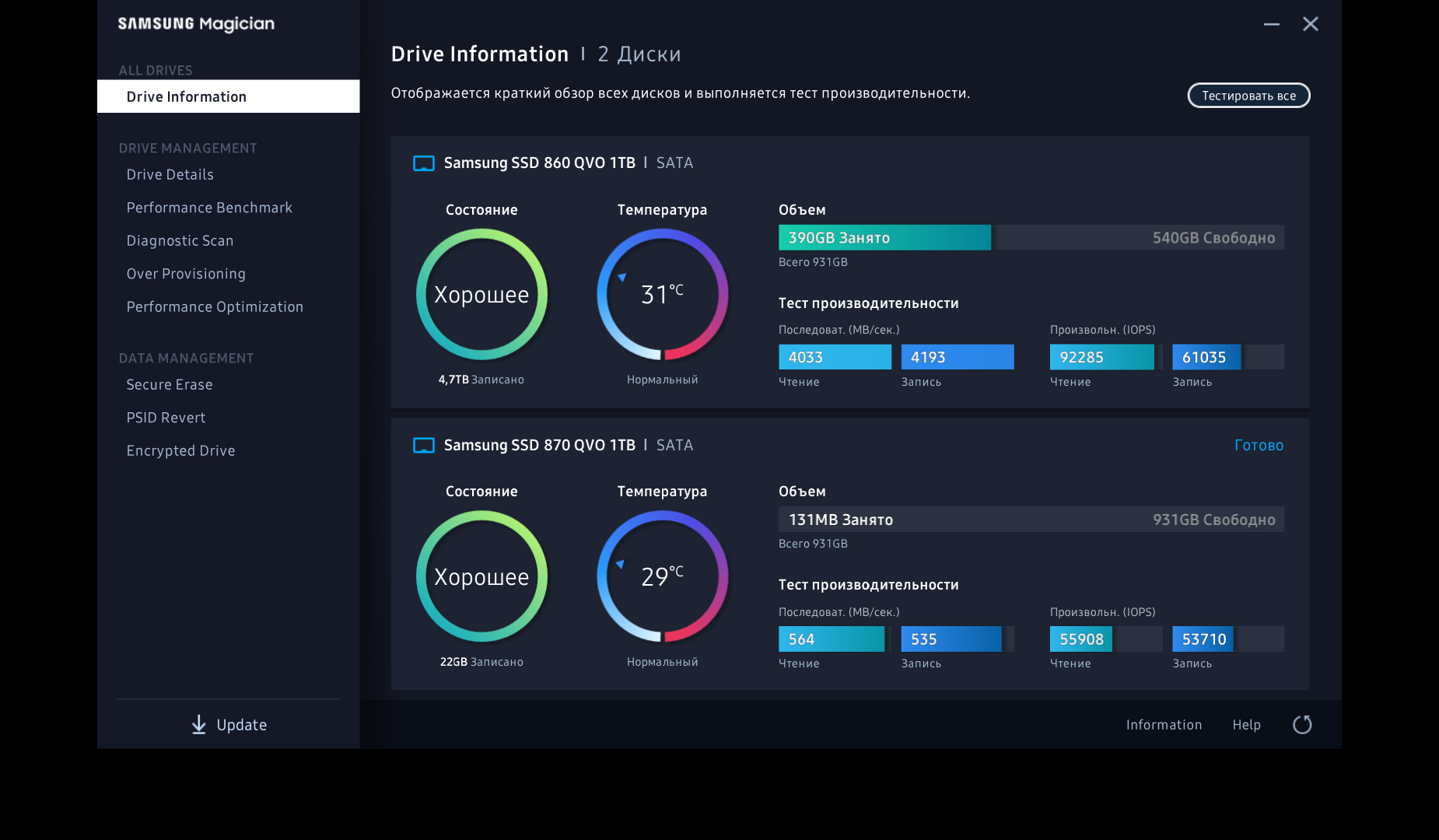Open PSID Revert page

166,418
